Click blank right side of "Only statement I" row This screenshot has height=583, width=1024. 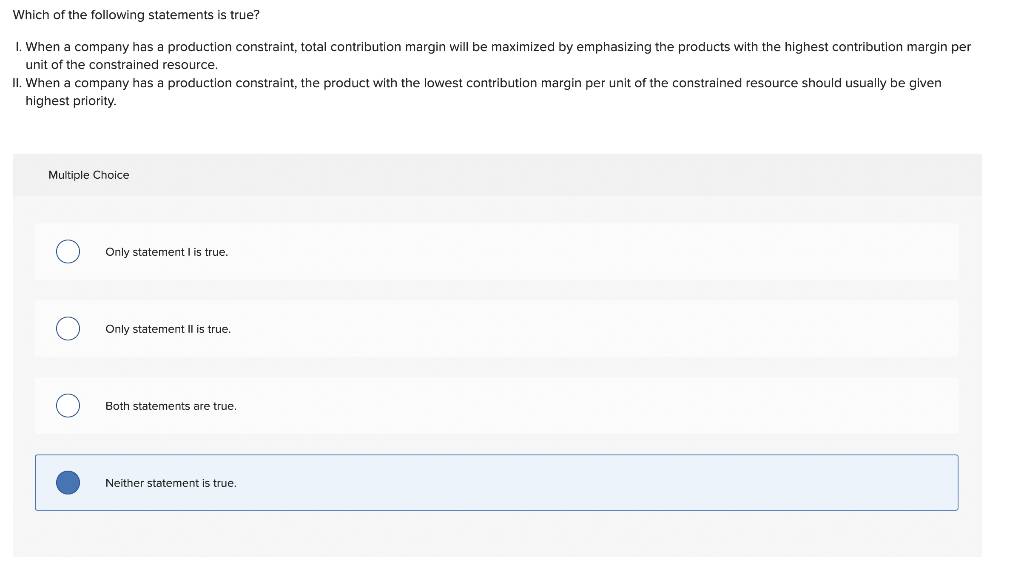click(700, 252)
